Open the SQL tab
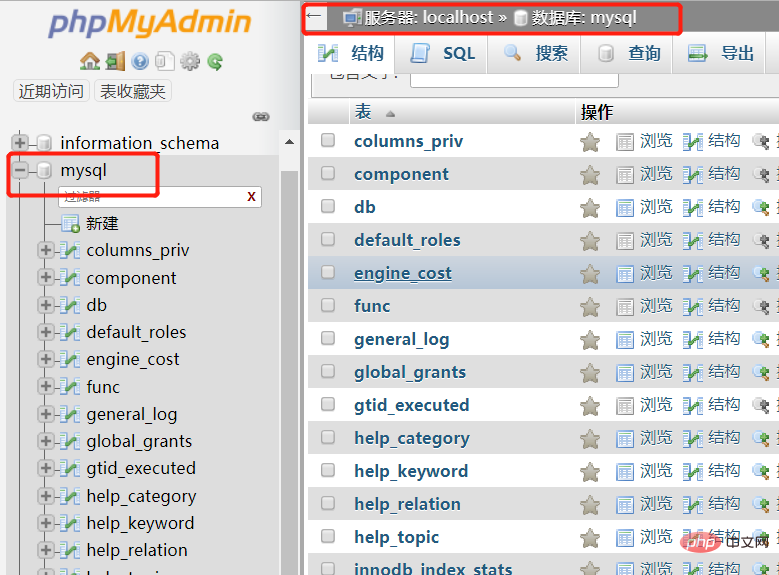 (x=442, y=53)
